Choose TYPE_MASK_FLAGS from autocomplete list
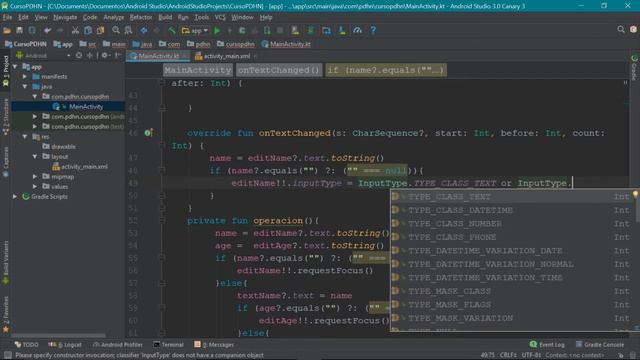This screenshot has height=360, width=640. pyautogui.click(x=513, y=304)
